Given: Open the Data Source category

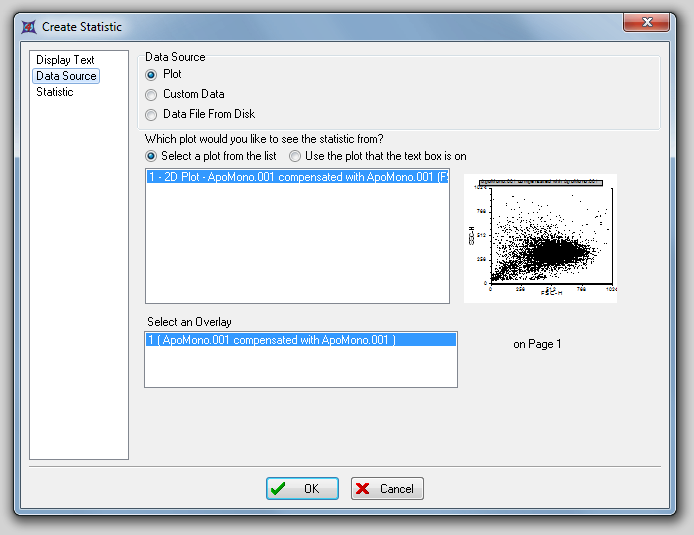Looking at the screenshot, I should click(x=66, y=76).
